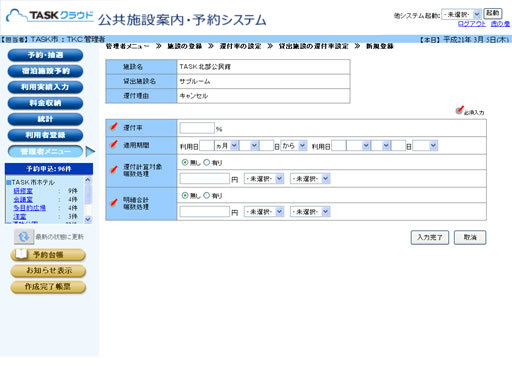Open the 料金収納 menu
Screen dimensions: 512x384
pos(45,103)
